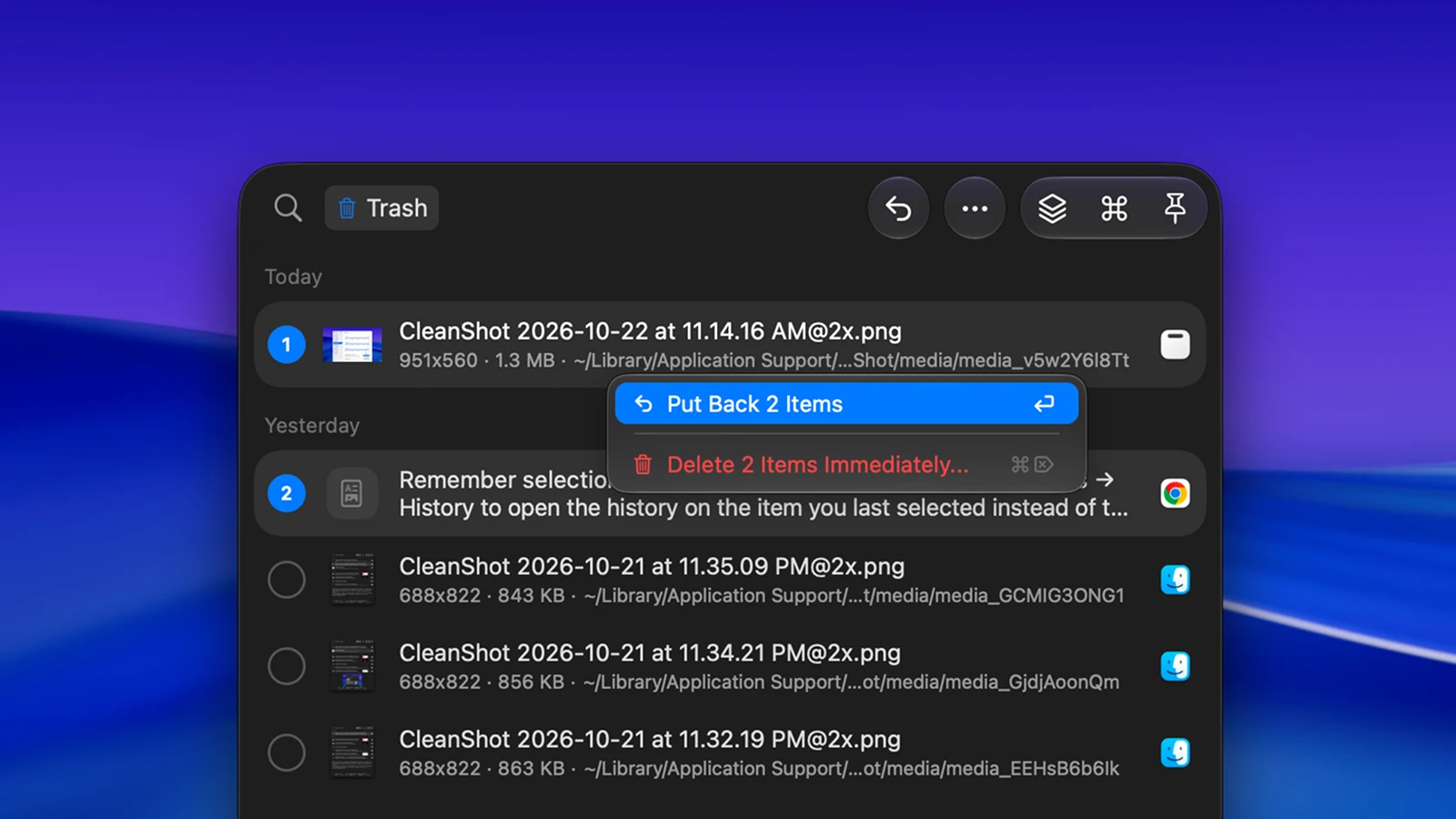Click Chrome icon on Remember selection row
The image size is (1456, 819).
point(1175,493)
